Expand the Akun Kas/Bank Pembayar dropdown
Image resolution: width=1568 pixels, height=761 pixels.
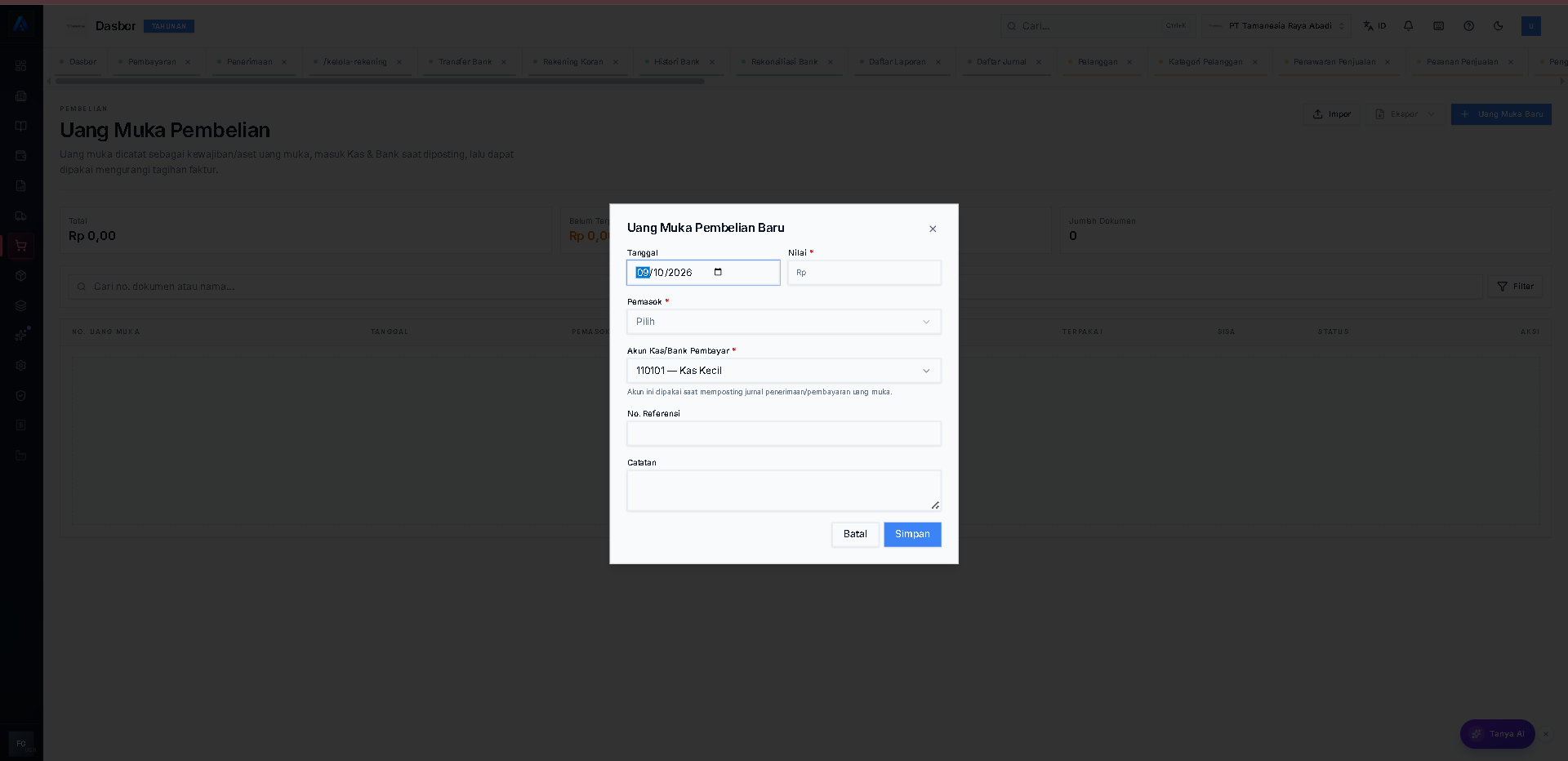(x=784, y=371)
